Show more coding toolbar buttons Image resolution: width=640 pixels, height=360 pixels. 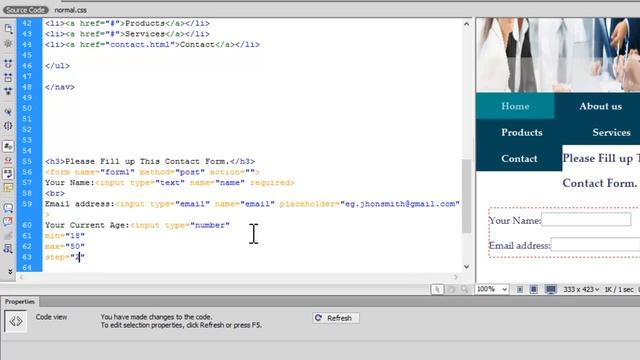pos(10,271)
